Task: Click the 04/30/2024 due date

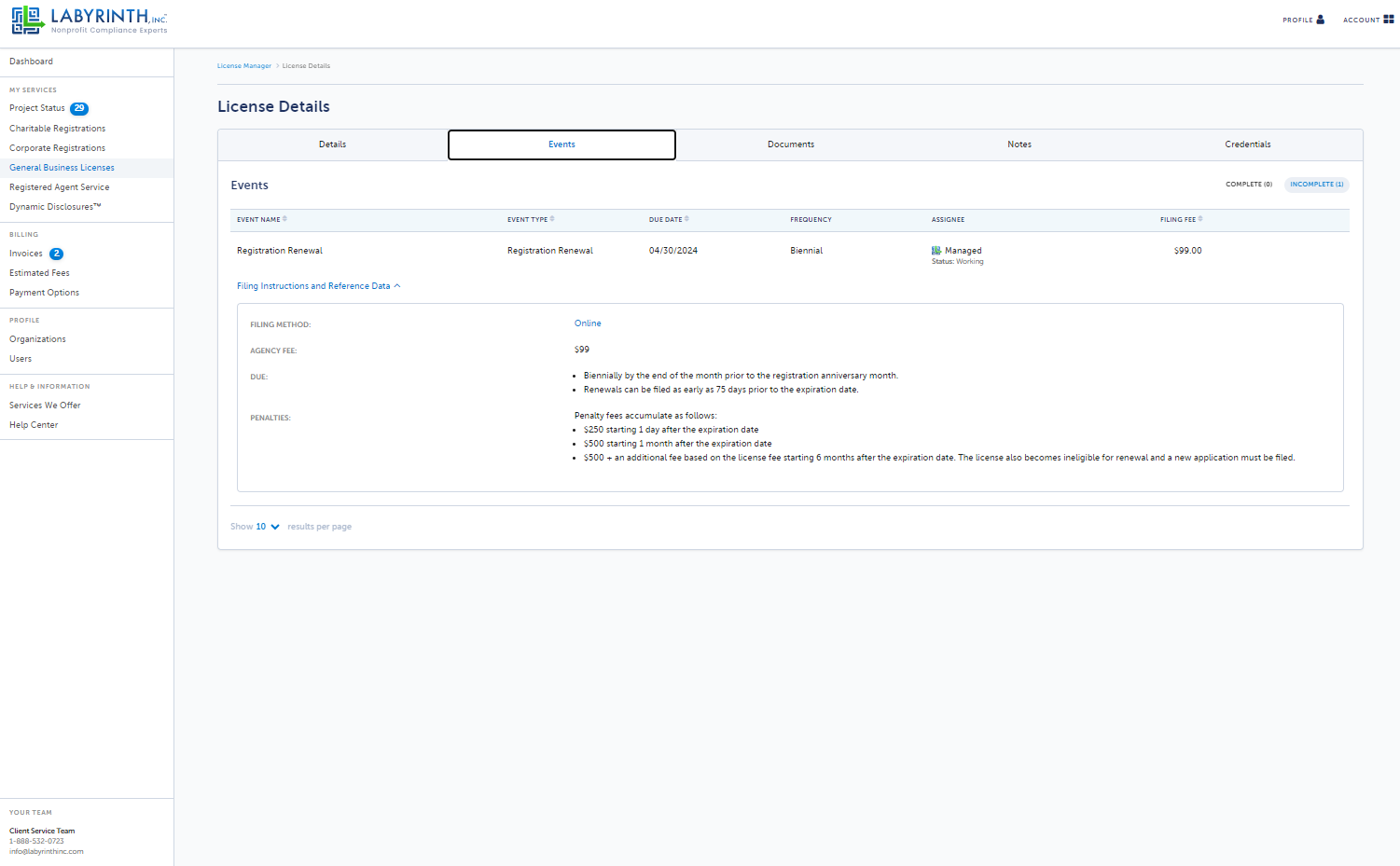Action: (673, 251)
